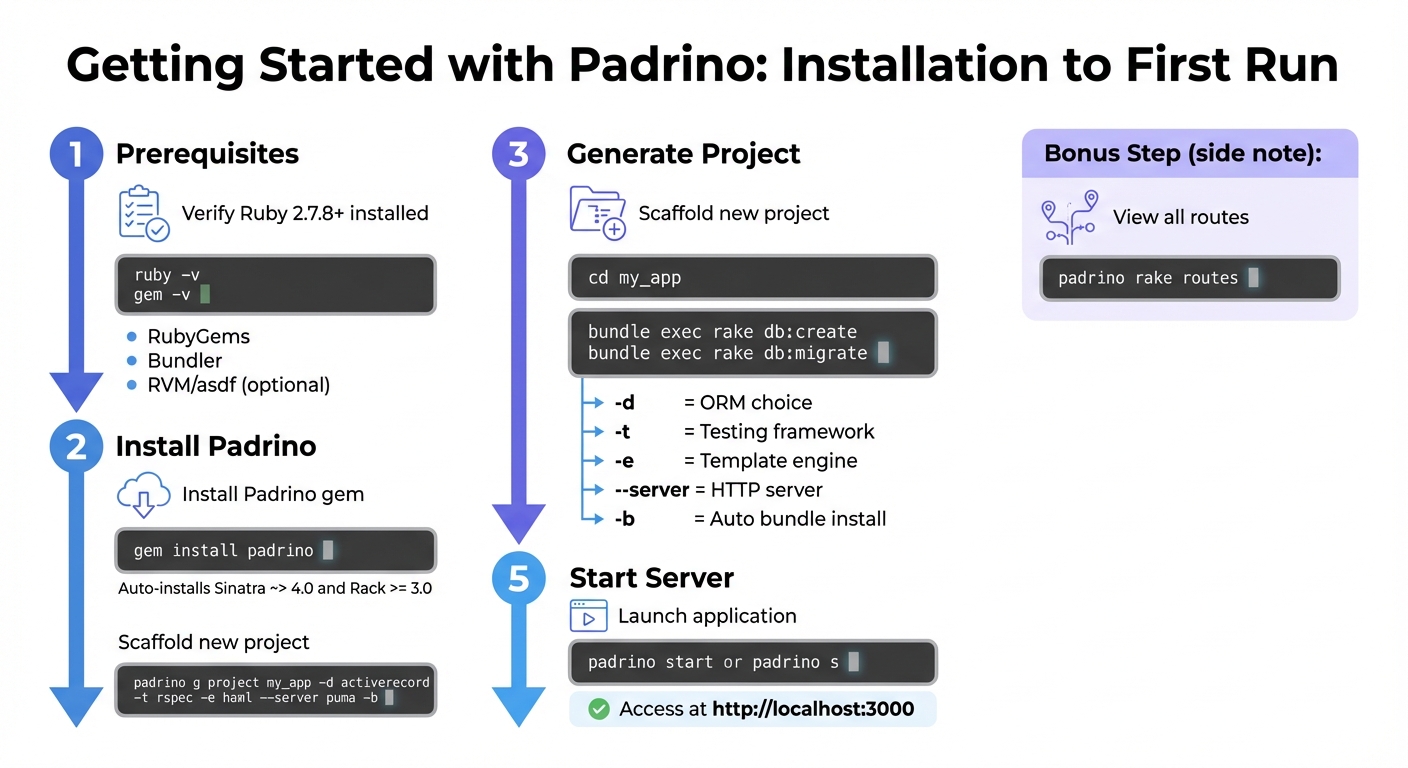1408x768 pixels.
Task: Select the play icon beside "Launch application"
Action: tap(589, 616)
